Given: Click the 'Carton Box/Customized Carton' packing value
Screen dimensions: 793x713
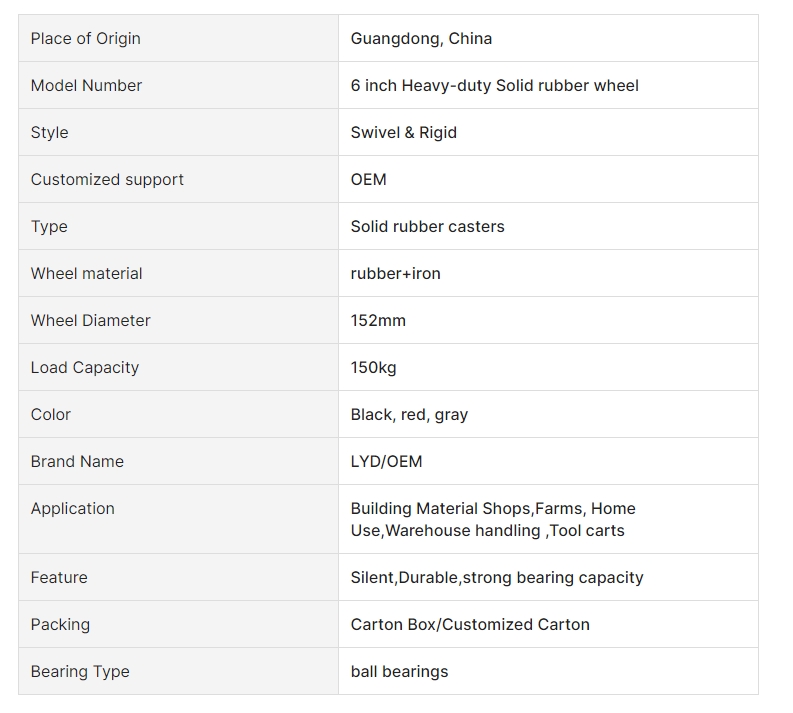Looking at the screenshot, I should point(470,625).
